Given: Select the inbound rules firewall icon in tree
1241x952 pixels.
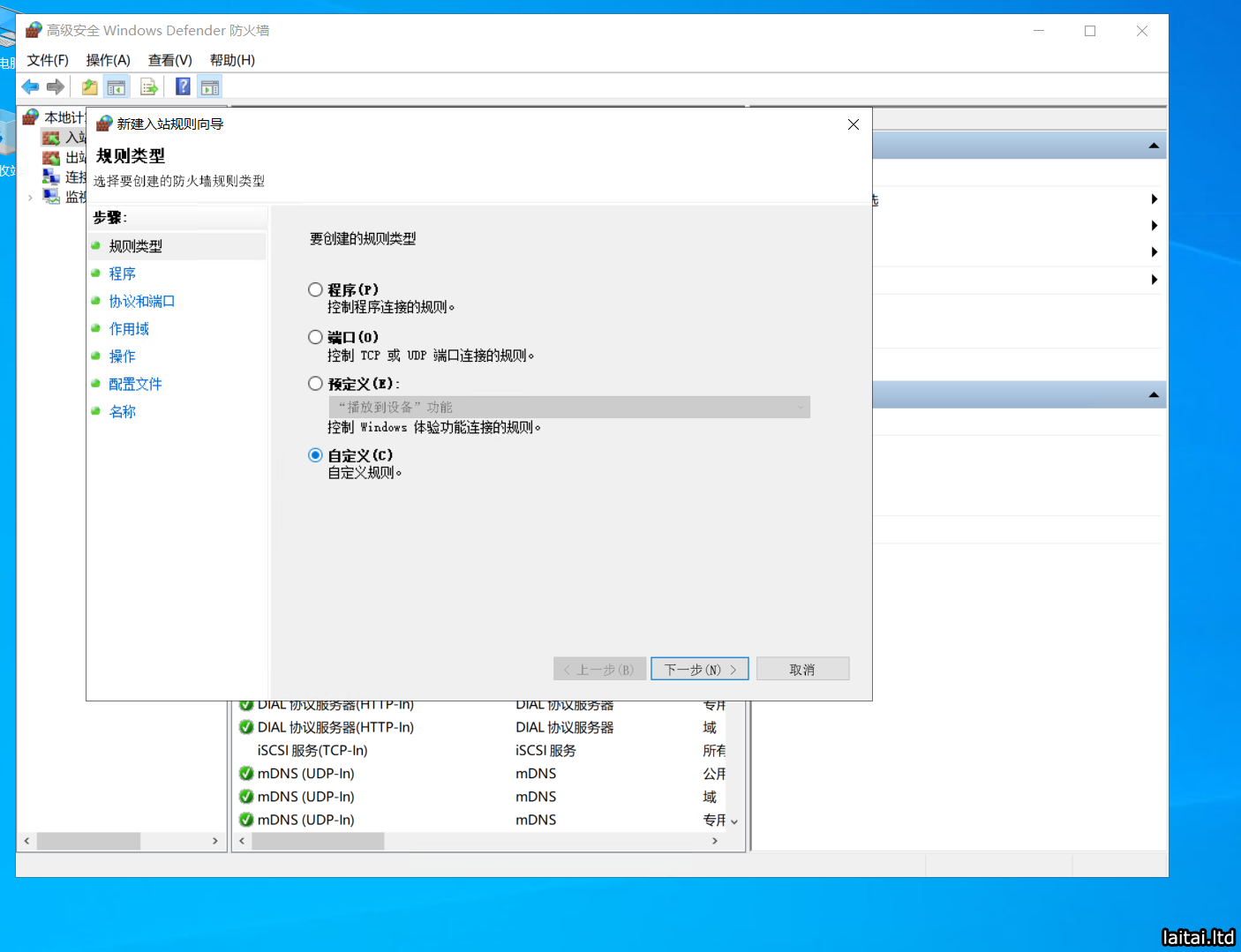Looking at the screenshot, I should [x=51, y=138].
